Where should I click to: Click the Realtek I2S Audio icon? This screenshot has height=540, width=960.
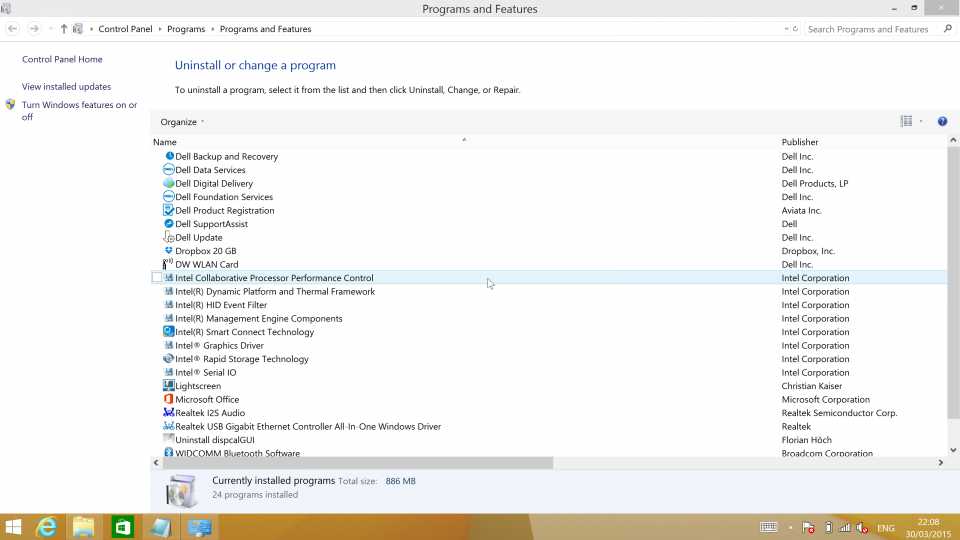(169, 413)
